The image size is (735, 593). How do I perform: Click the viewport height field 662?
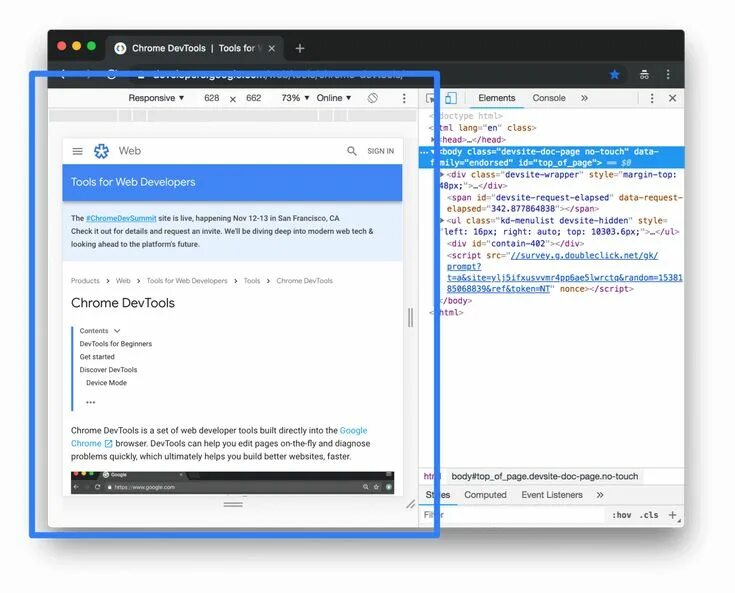[254, 98]
